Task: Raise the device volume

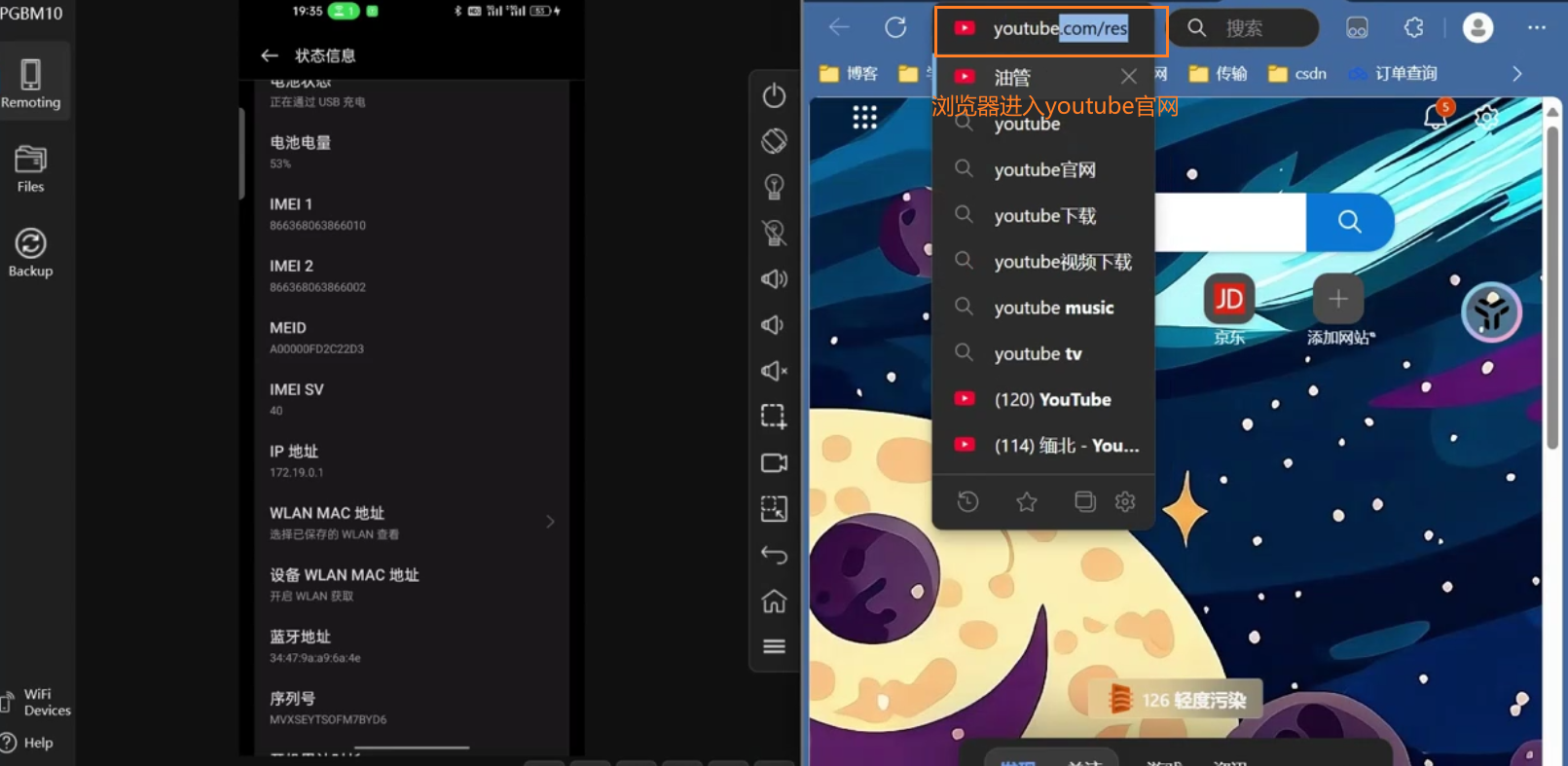Action: 774,279
